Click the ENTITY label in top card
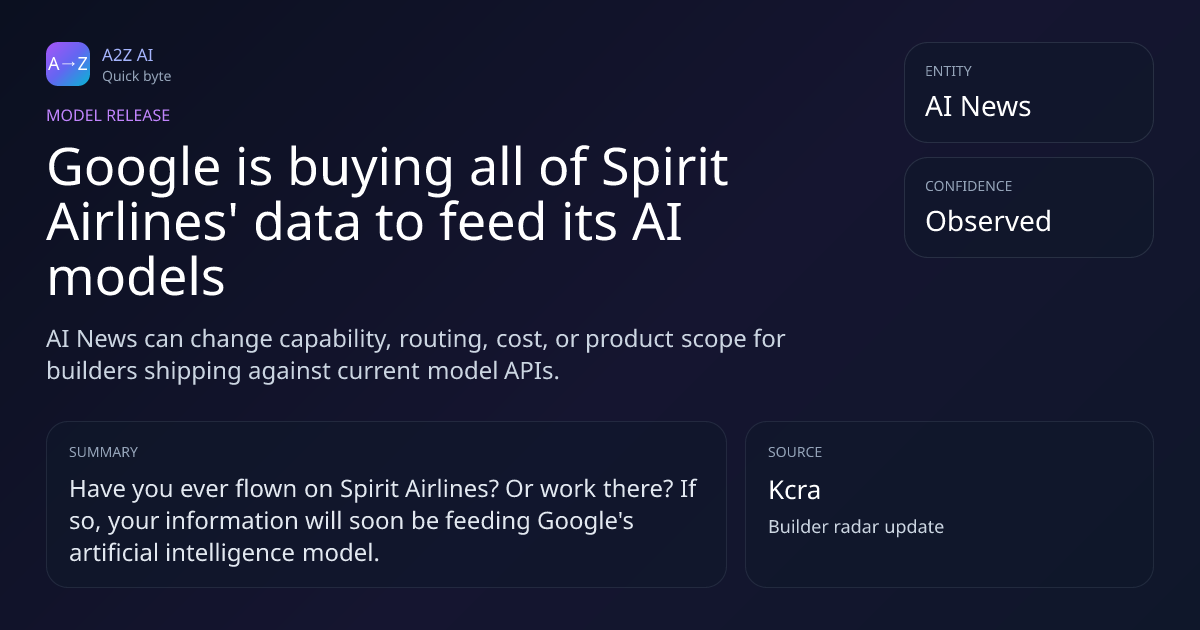 click(948, 71)
